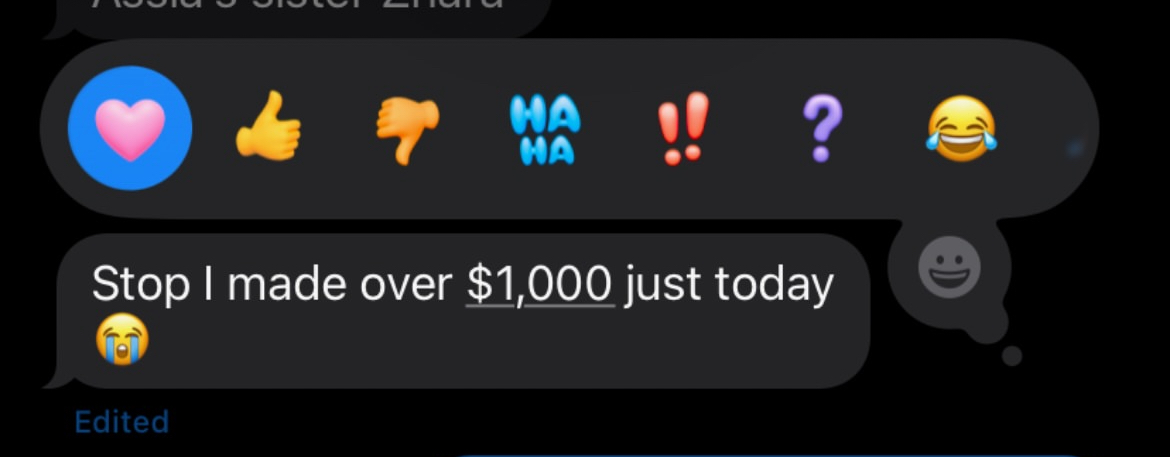Open the gray smiley emoji picker

(x=949, y=267)
